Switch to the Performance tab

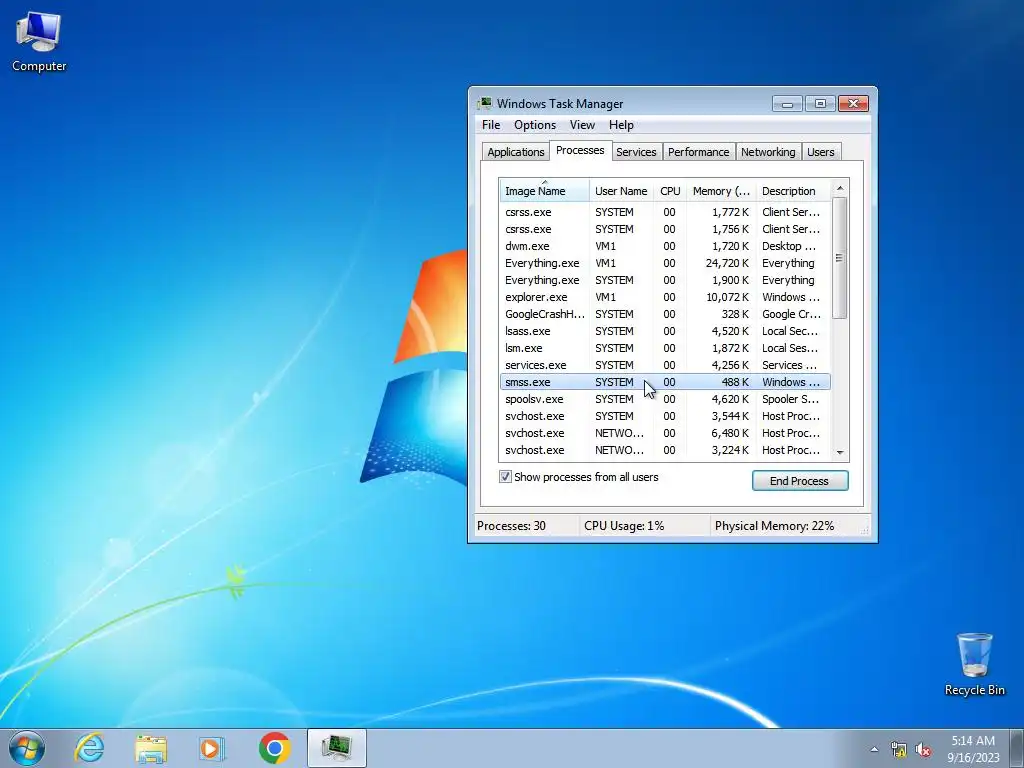(x=698, y=152)
